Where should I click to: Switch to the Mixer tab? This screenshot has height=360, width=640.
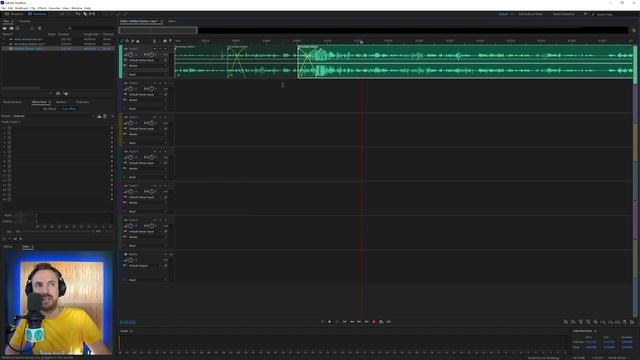pyautogui.click(x=172, y=21)
